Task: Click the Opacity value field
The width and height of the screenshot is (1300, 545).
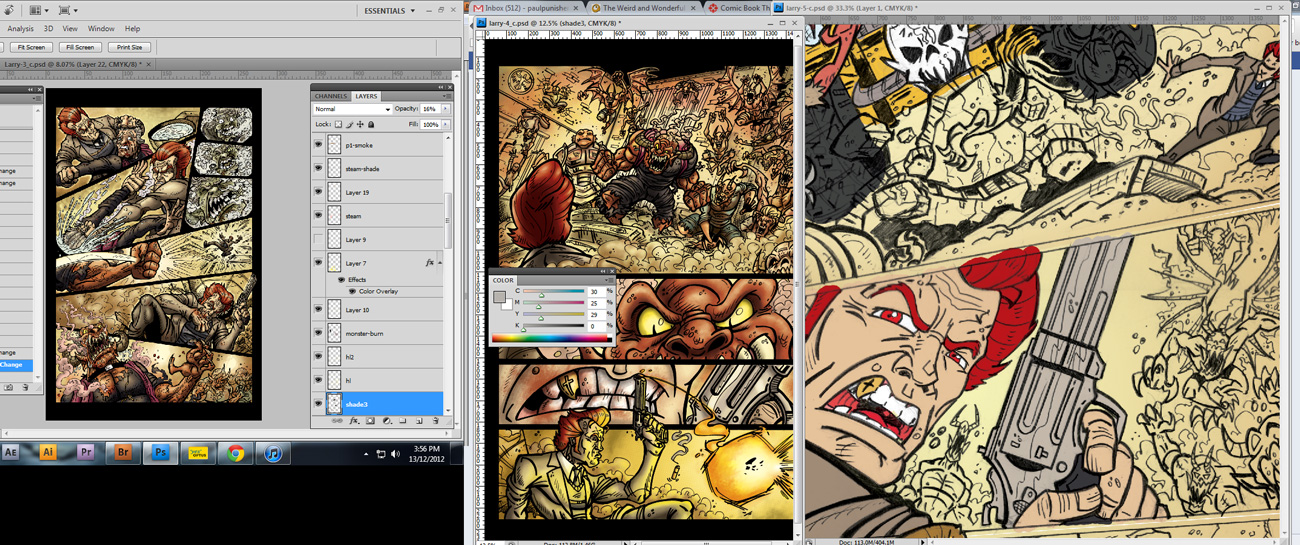Action: point(429,109)
